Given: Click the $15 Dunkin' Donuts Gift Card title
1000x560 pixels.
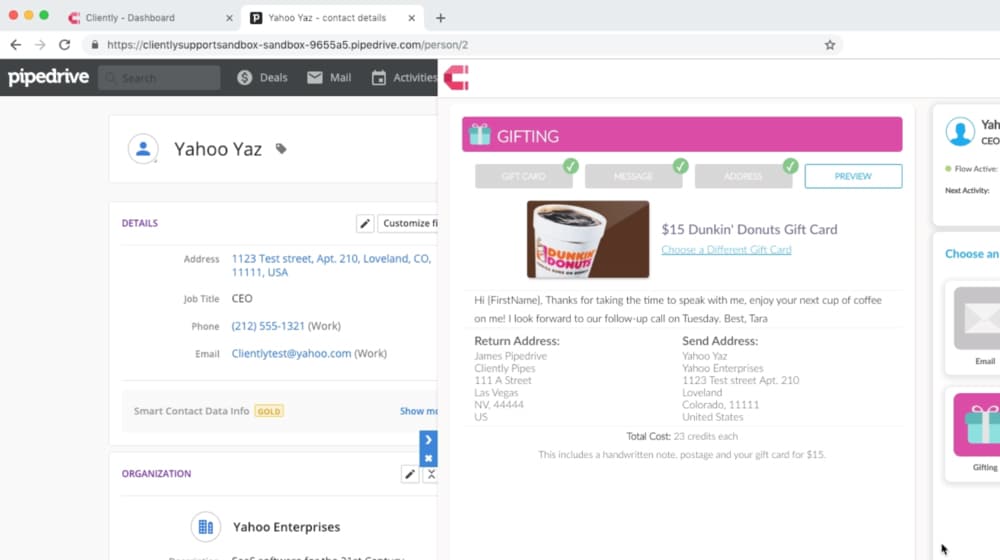Looking at the screenshot, I should coord(749,230).
